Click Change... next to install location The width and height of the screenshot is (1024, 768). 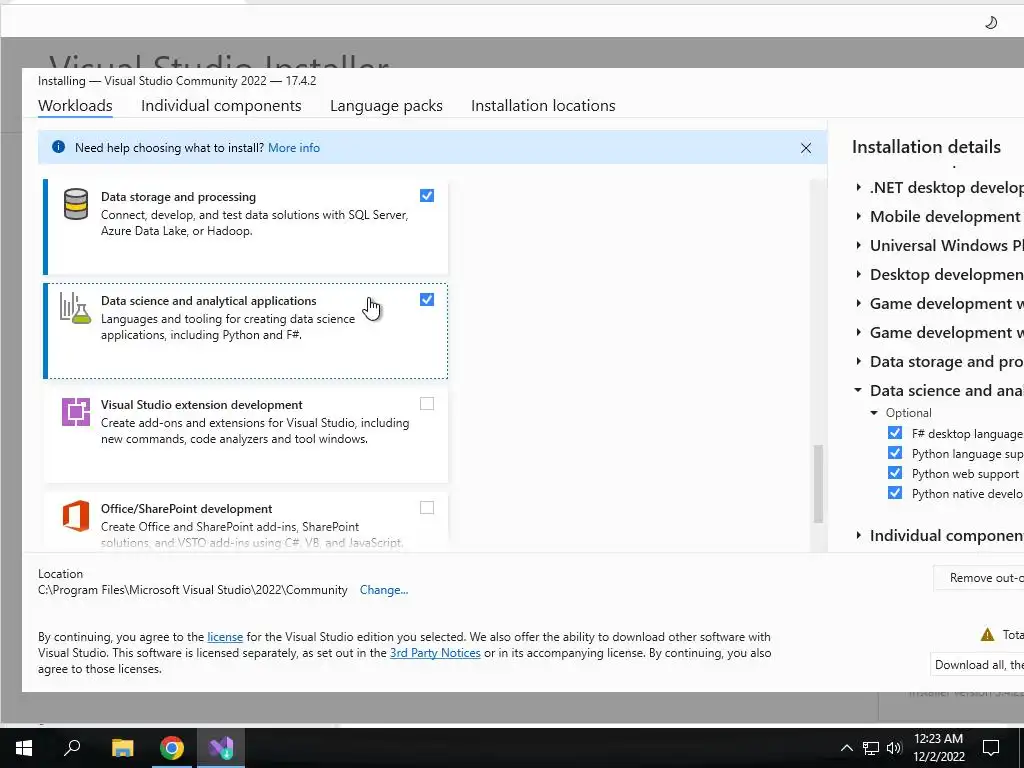[x=384, y=590]
